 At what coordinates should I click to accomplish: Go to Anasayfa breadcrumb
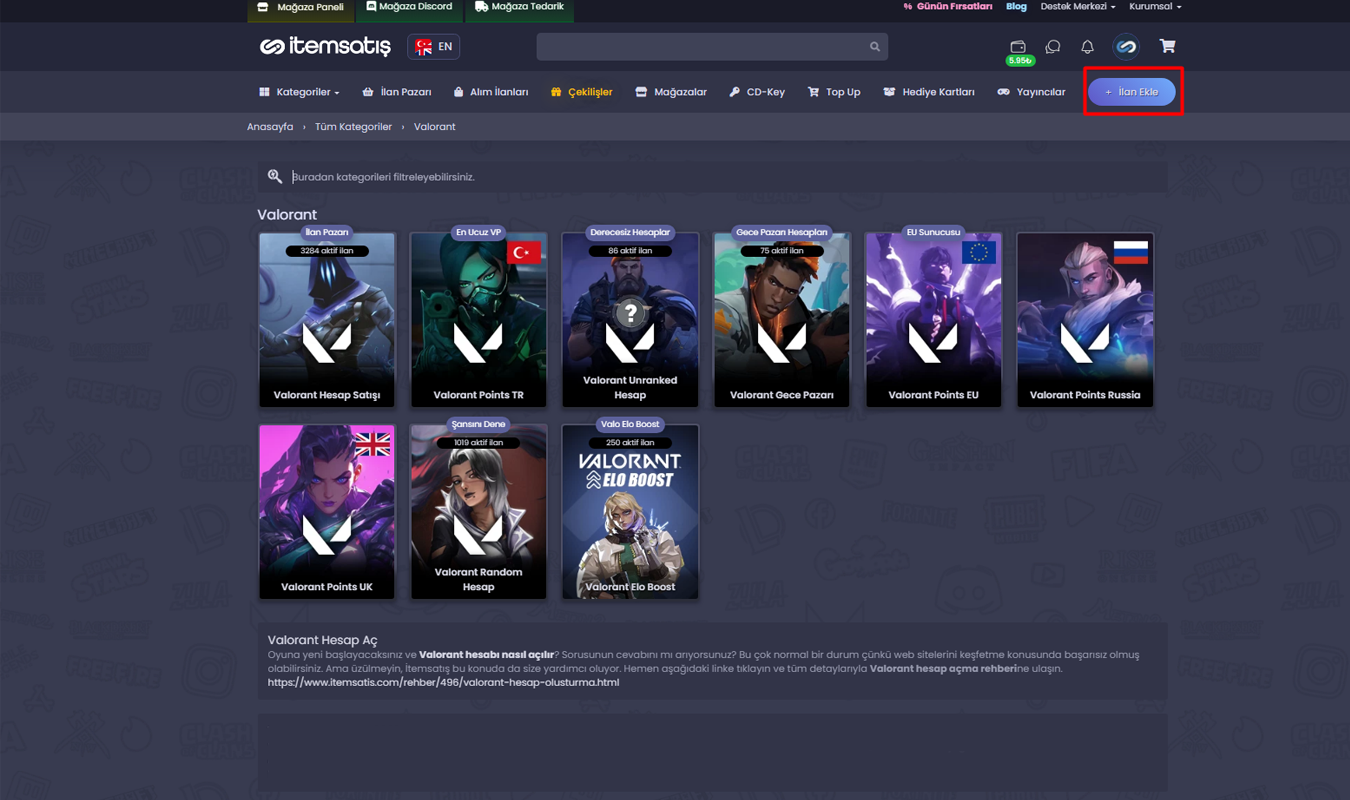270,127
